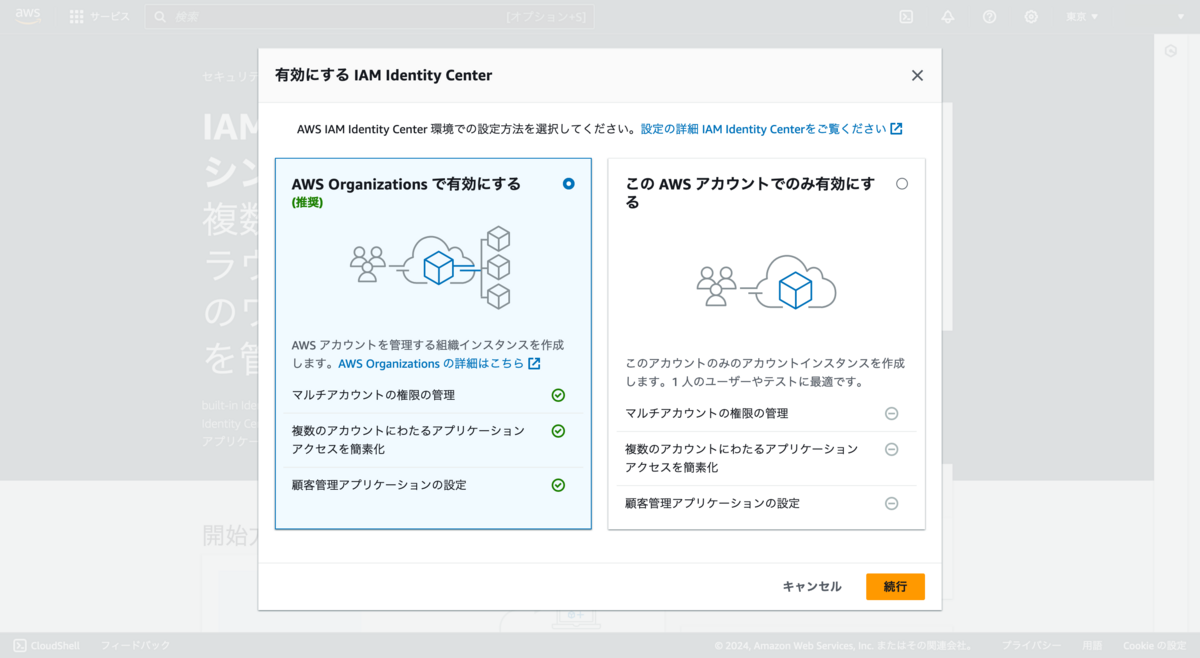Click minus icon beside マルチアカウントの権限の管理
This screenshot has height=658, width=1200.
(891, 413)
